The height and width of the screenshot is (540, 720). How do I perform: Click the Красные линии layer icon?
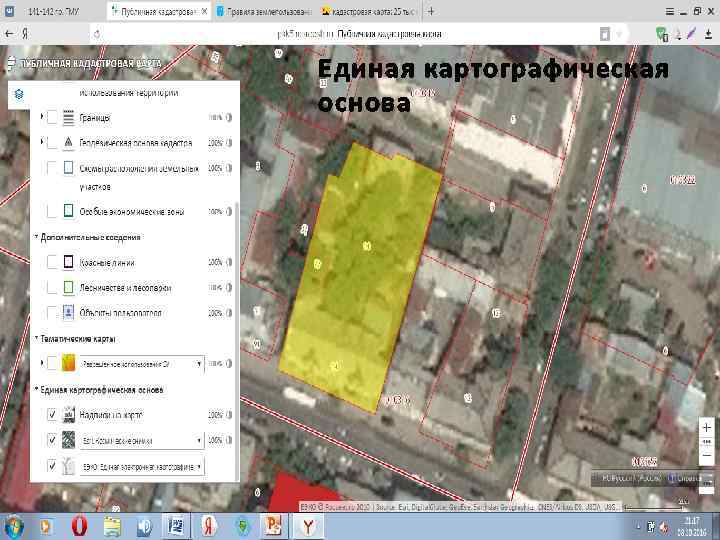68,262
